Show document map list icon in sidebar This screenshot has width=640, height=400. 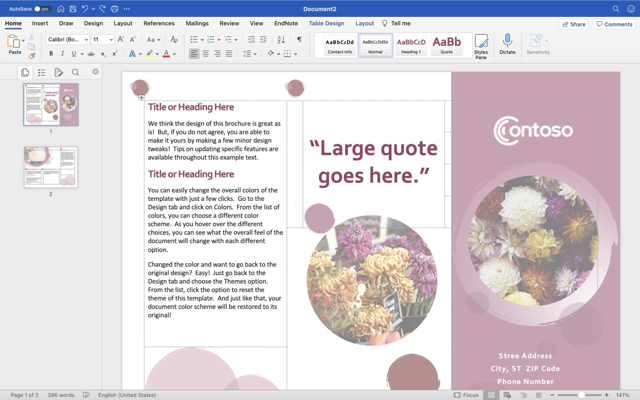[x=42, y=72]
